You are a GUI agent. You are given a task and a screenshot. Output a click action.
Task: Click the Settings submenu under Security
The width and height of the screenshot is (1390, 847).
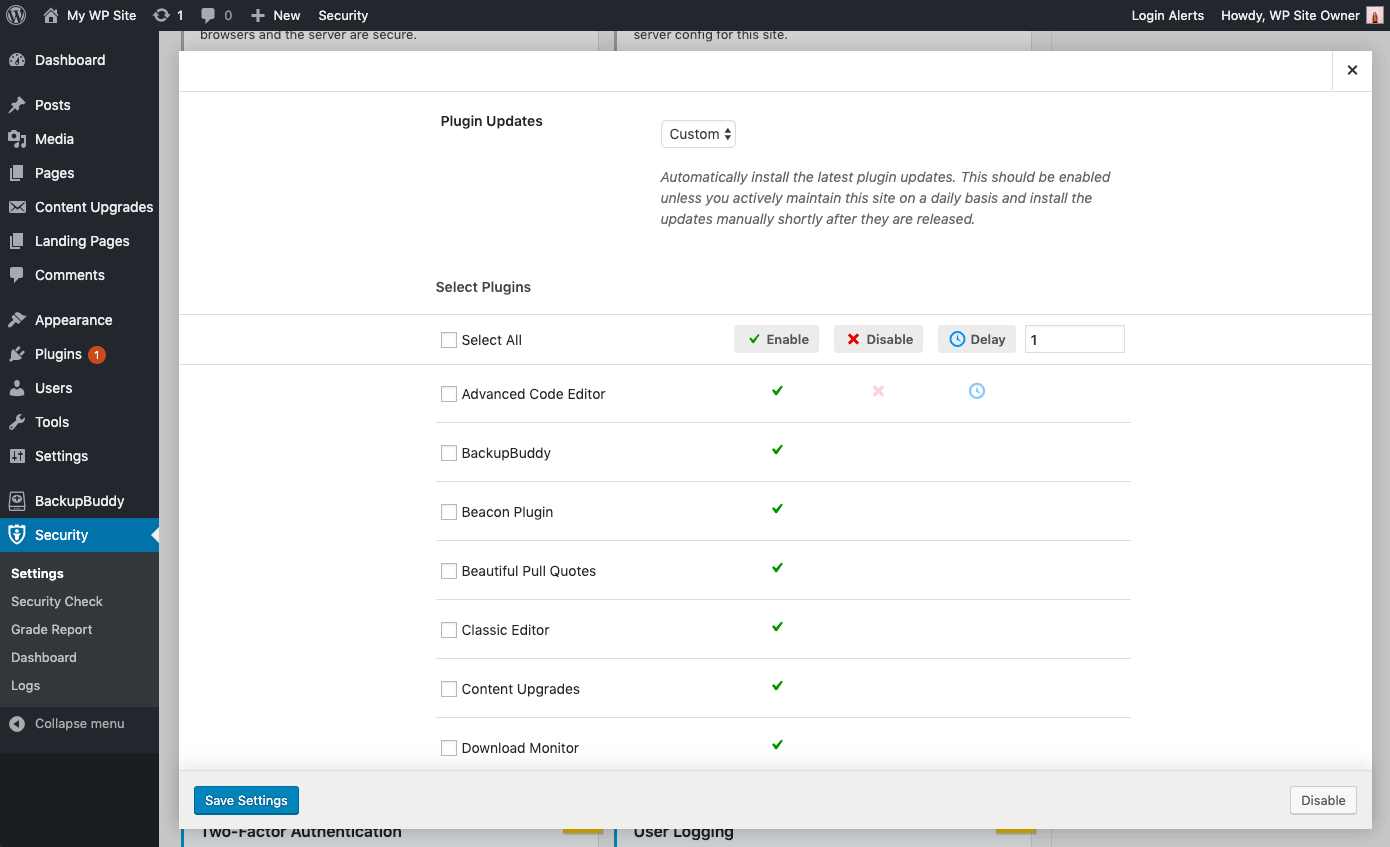tap(38, 573)
